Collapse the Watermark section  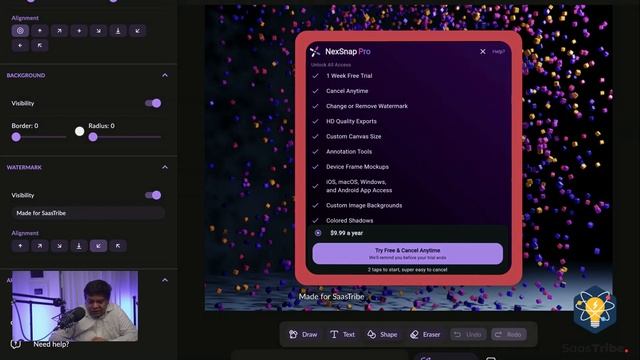[x=165, y=167]
